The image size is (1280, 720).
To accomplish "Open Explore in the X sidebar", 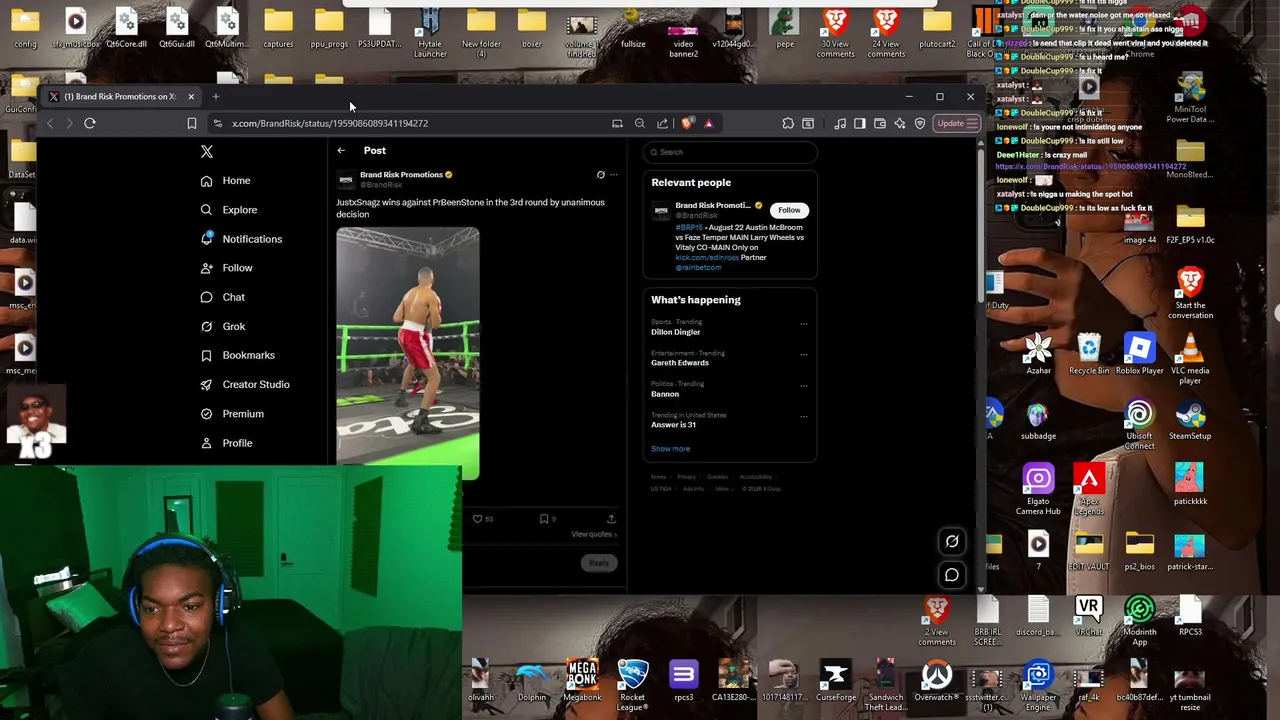I will click(x=229, y=210).
